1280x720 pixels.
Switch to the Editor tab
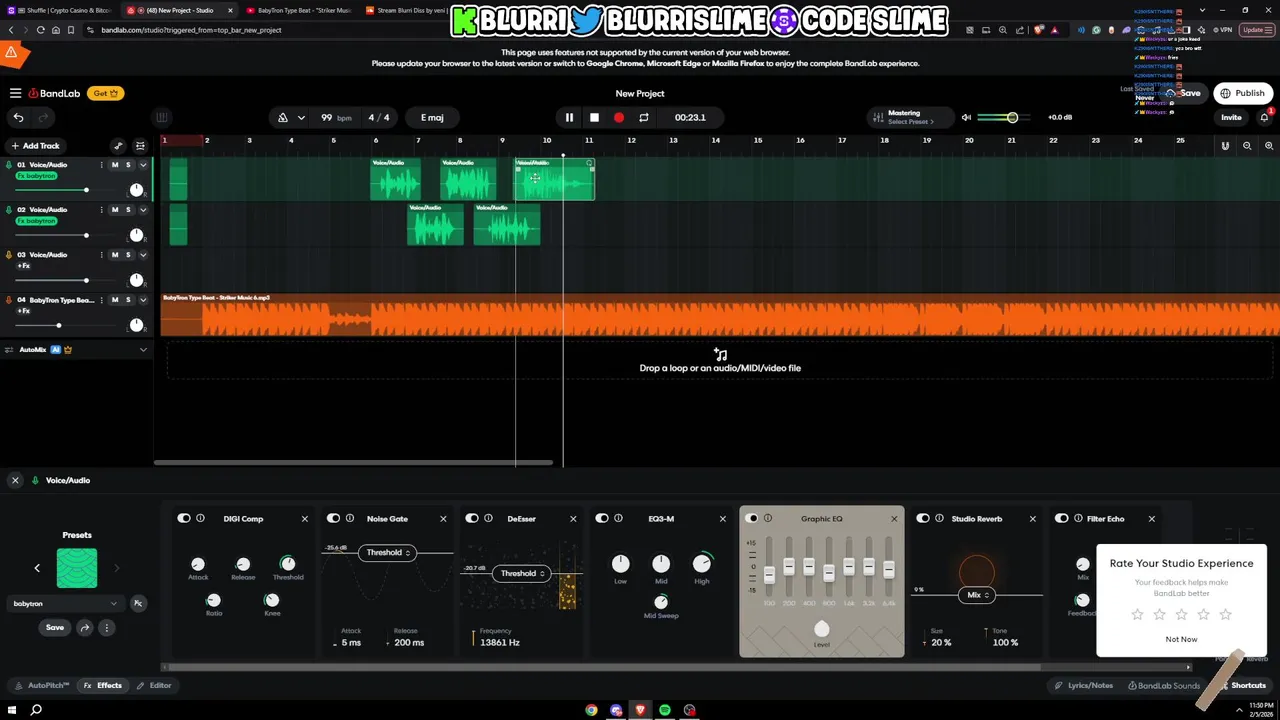154,685
